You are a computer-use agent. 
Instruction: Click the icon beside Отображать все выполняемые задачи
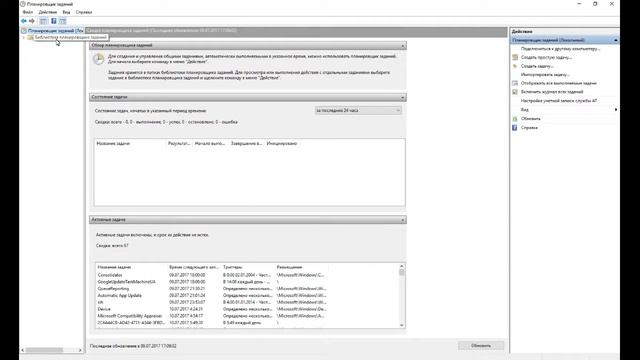515,83
